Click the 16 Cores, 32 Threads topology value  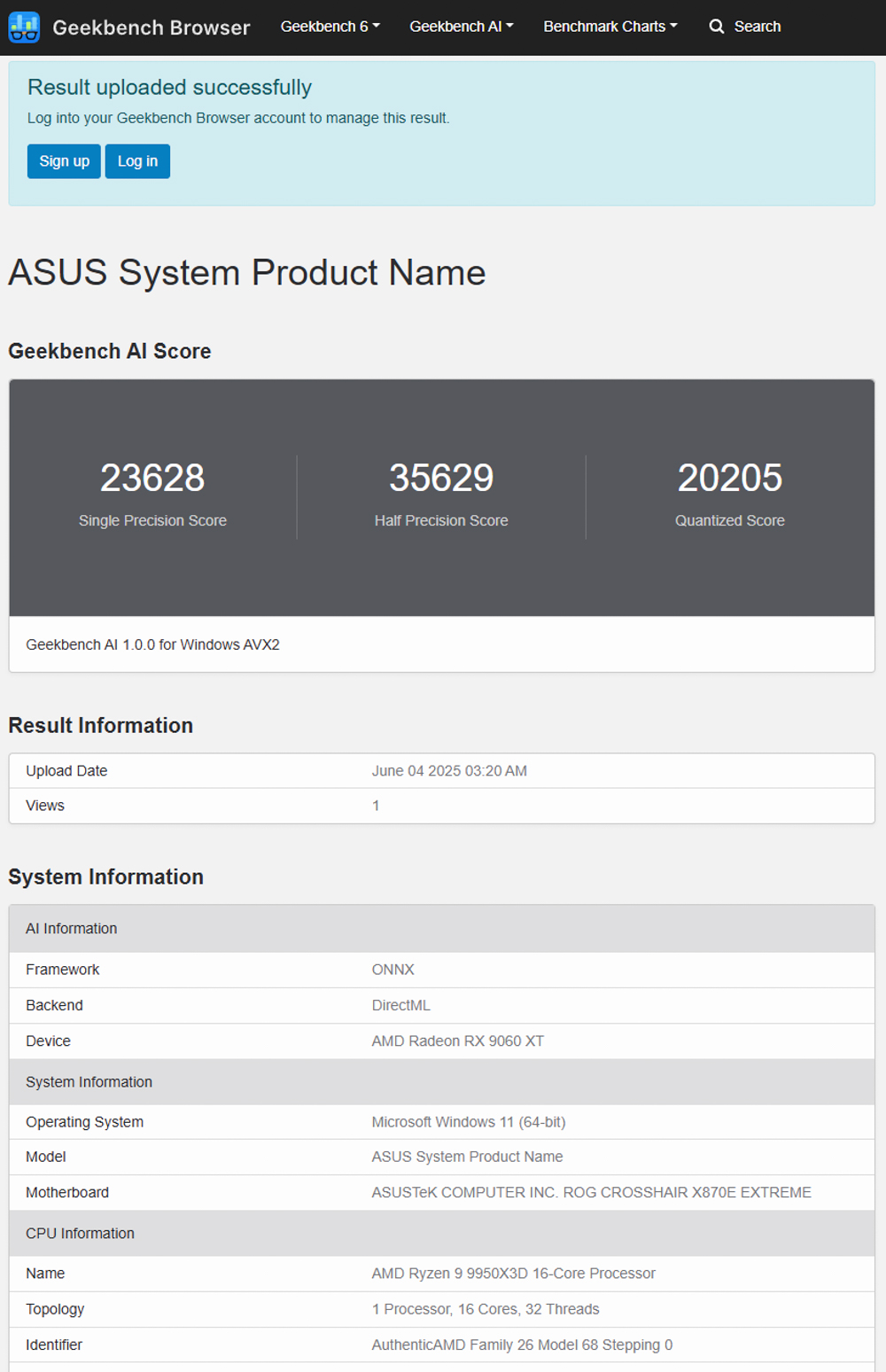[486, 1309]
